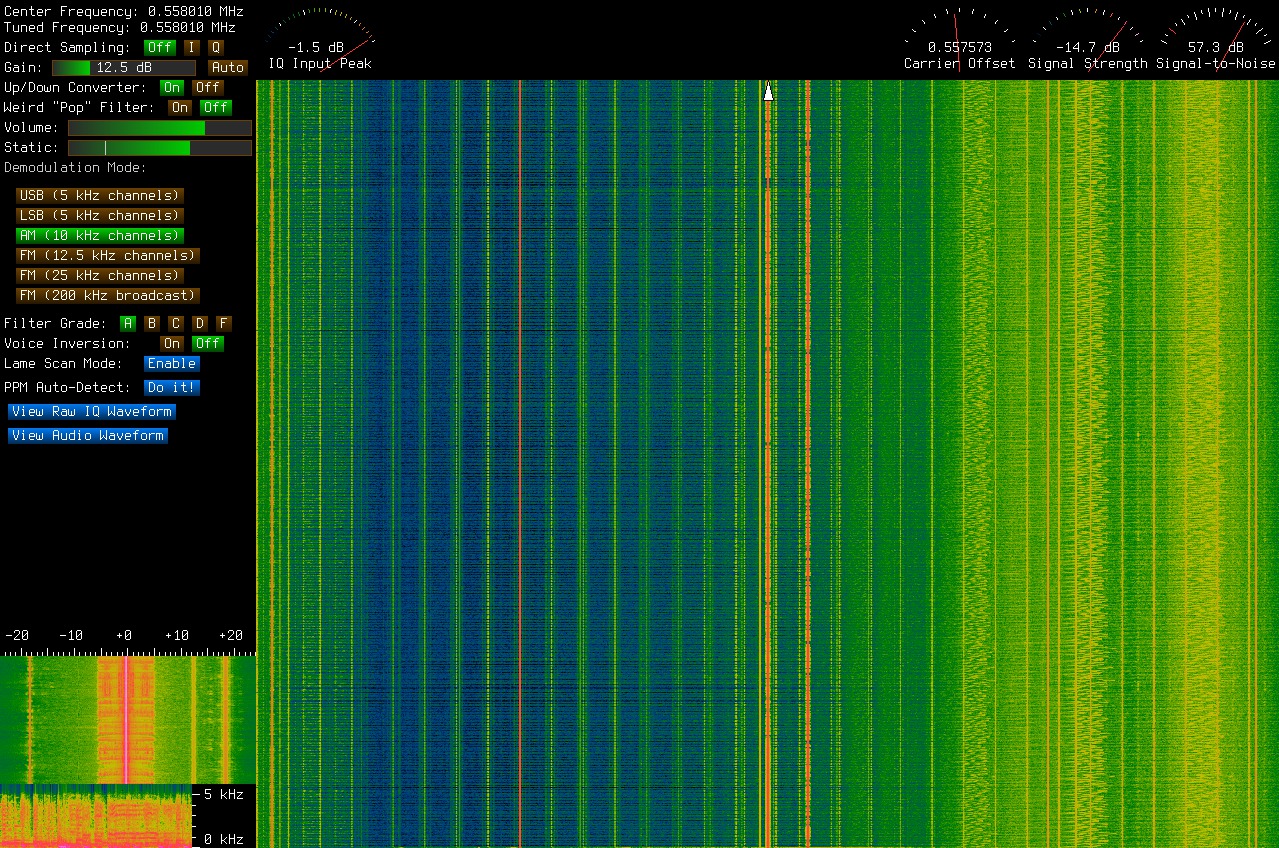Set Filter Grade to D
This screenshot has height=848, width=1279.
[x=199, y=323]
